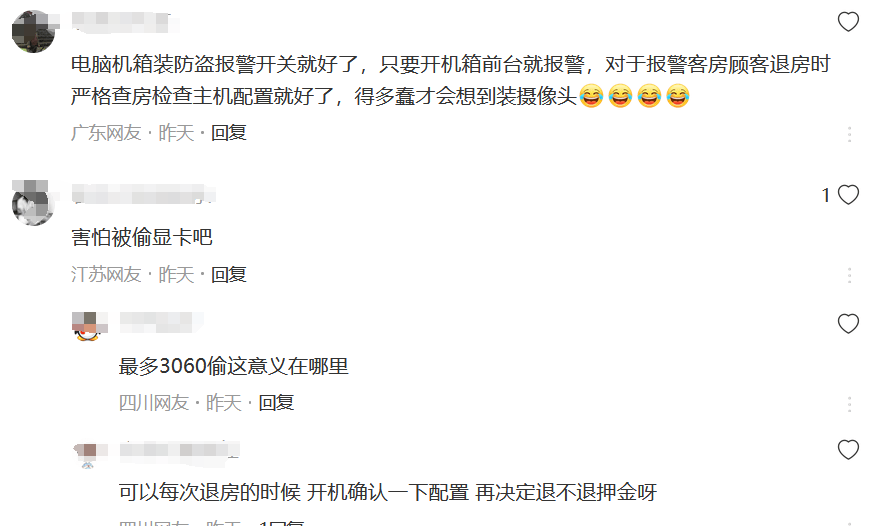
Task: Like the reply 最多3060偷这意义在哪里
Action: (848, 324)
